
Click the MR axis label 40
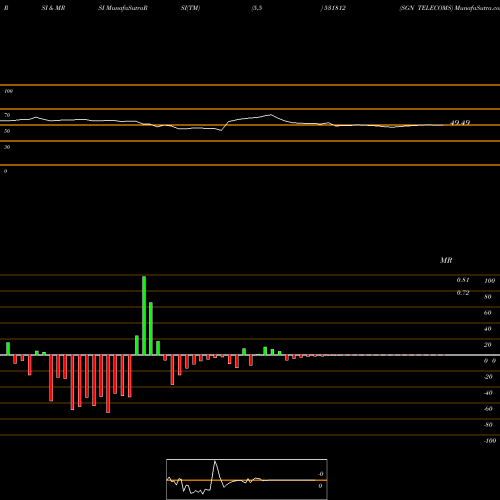point(488,329)
